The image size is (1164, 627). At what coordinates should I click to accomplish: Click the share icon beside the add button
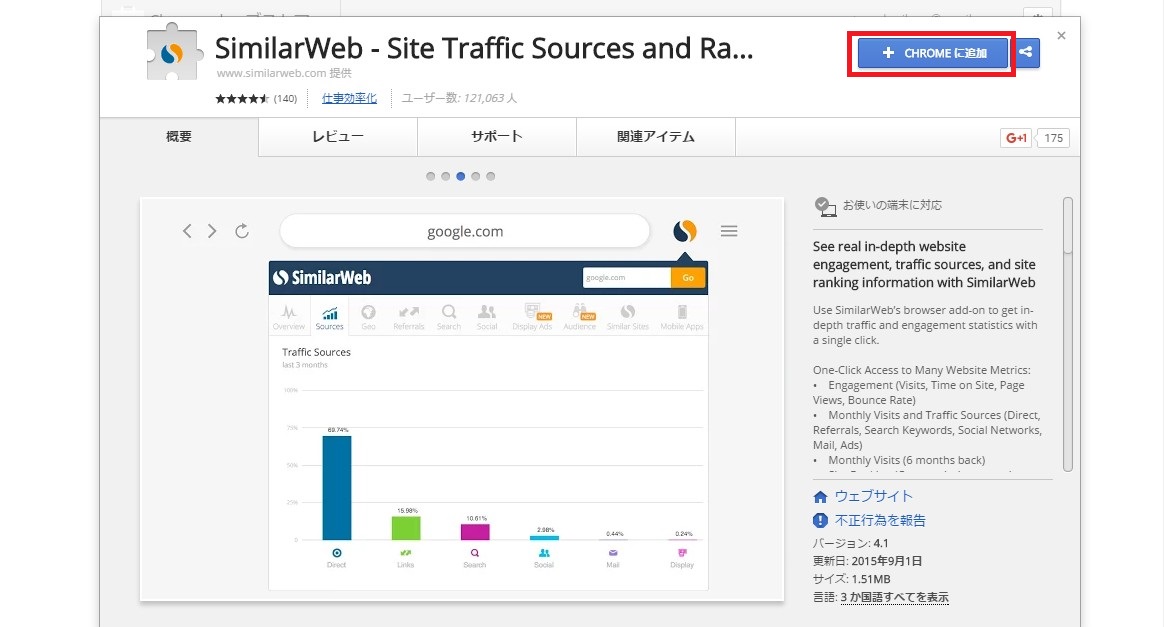(1026, 53)
